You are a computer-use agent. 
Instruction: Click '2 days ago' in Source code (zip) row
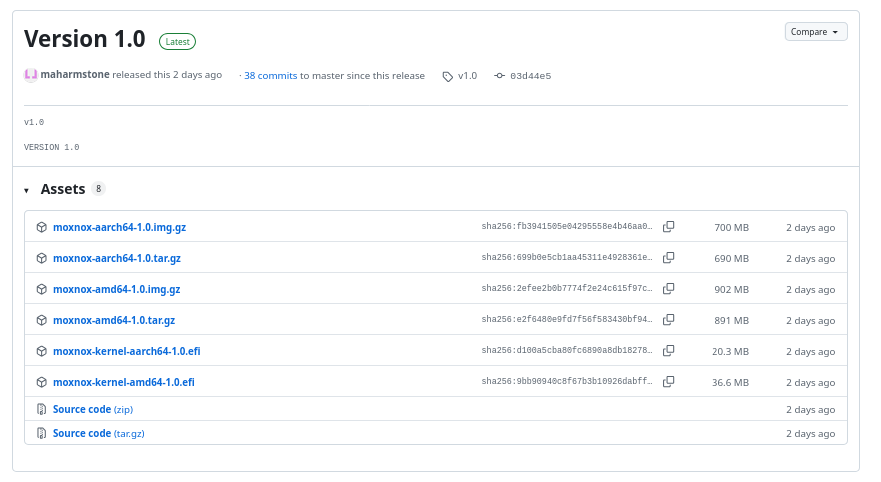pos(811,410)
